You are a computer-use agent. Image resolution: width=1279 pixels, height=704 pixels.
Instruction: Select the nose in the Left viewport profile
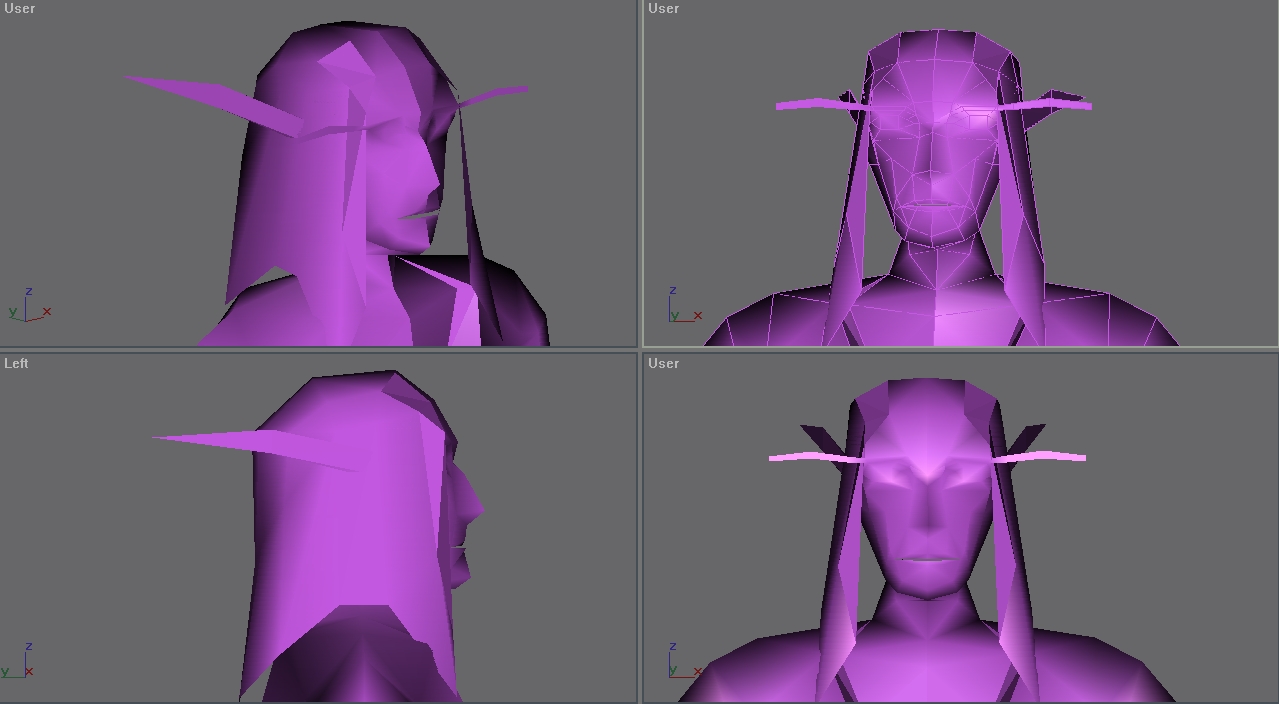[474, 504]
